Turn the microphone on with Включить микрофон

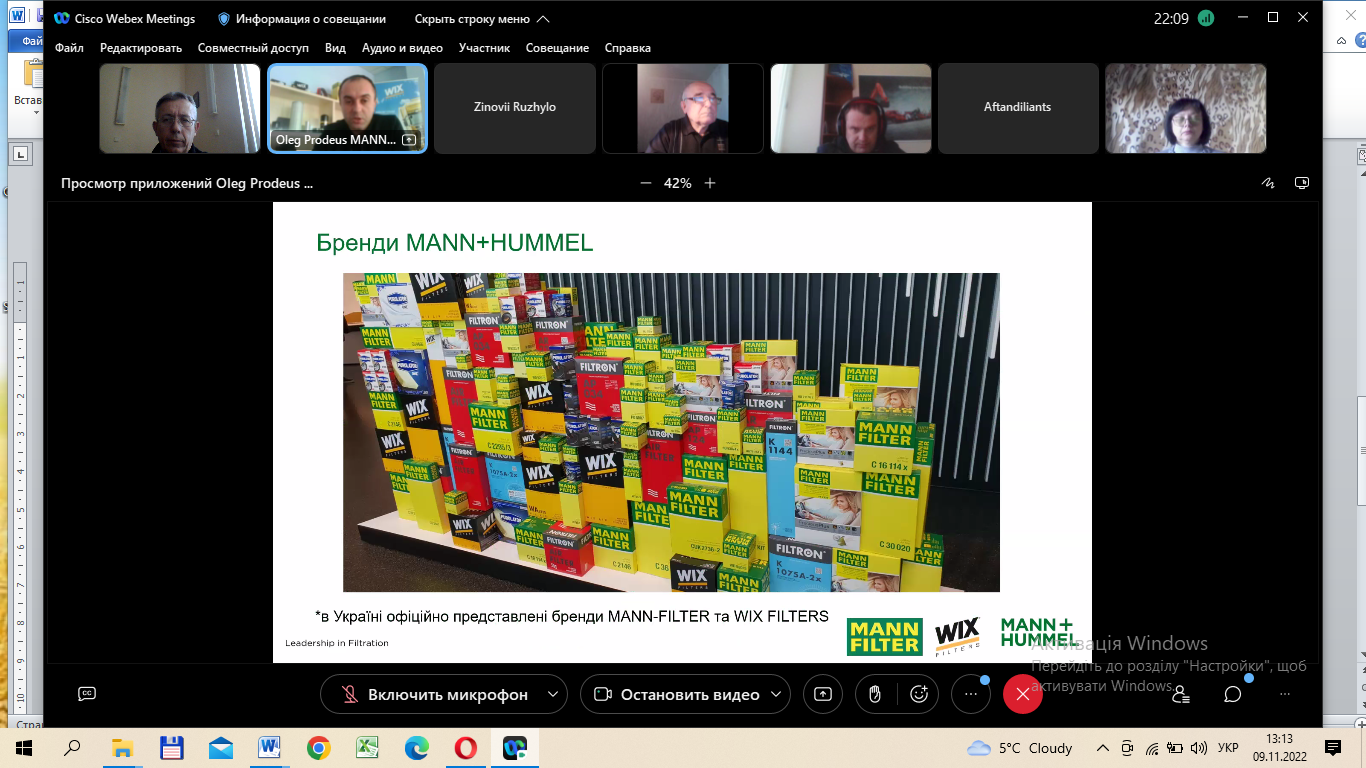click(434, 695)
